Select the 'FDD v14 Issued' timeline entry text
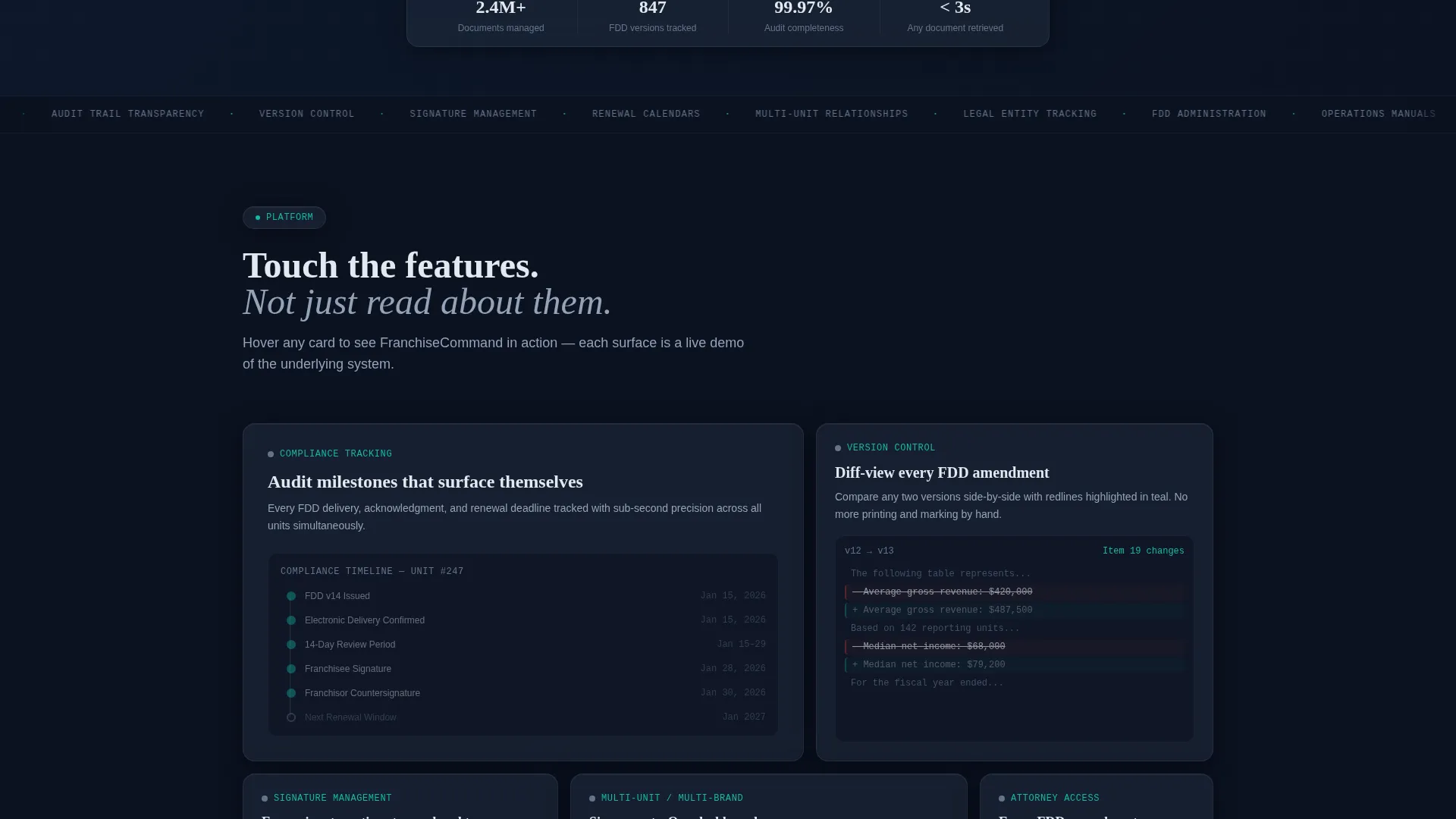The height and width of the screenshot is (819, 1456). click(x=337, y=596)
